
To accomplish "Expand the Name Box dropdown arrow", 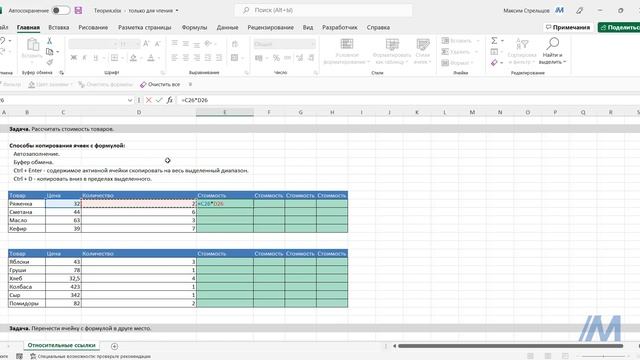I will coord(130,100).
